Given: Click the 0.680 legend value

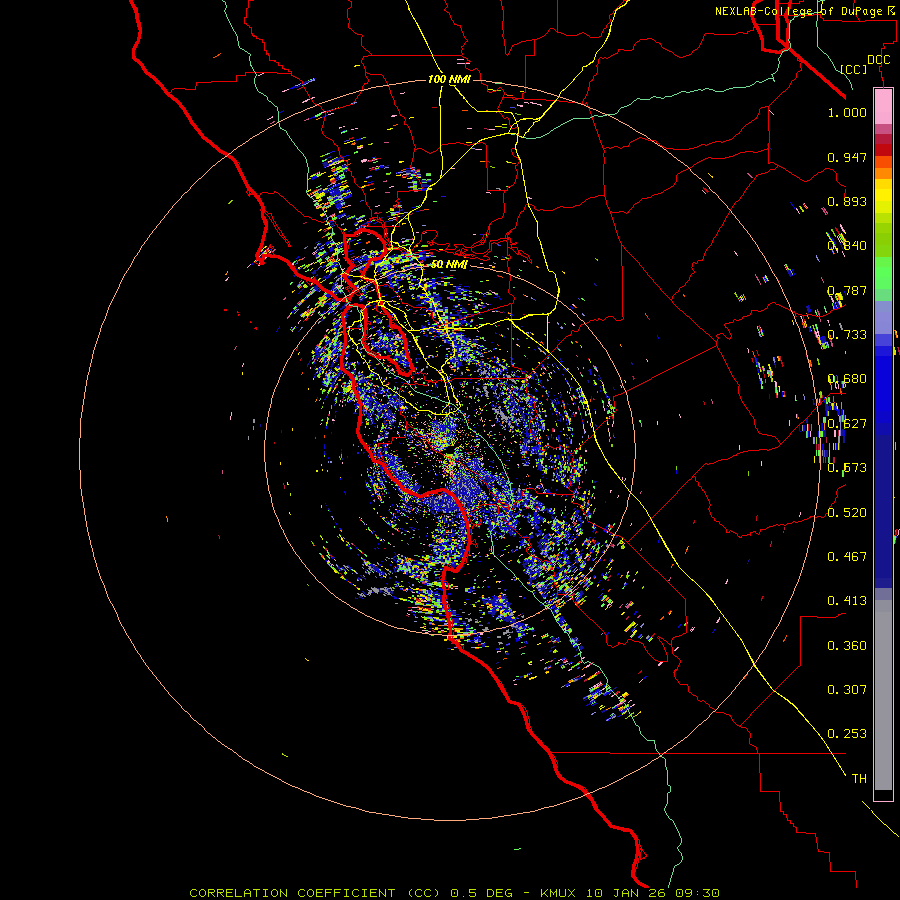Looking at the screenshot, I should click(847, 379).
